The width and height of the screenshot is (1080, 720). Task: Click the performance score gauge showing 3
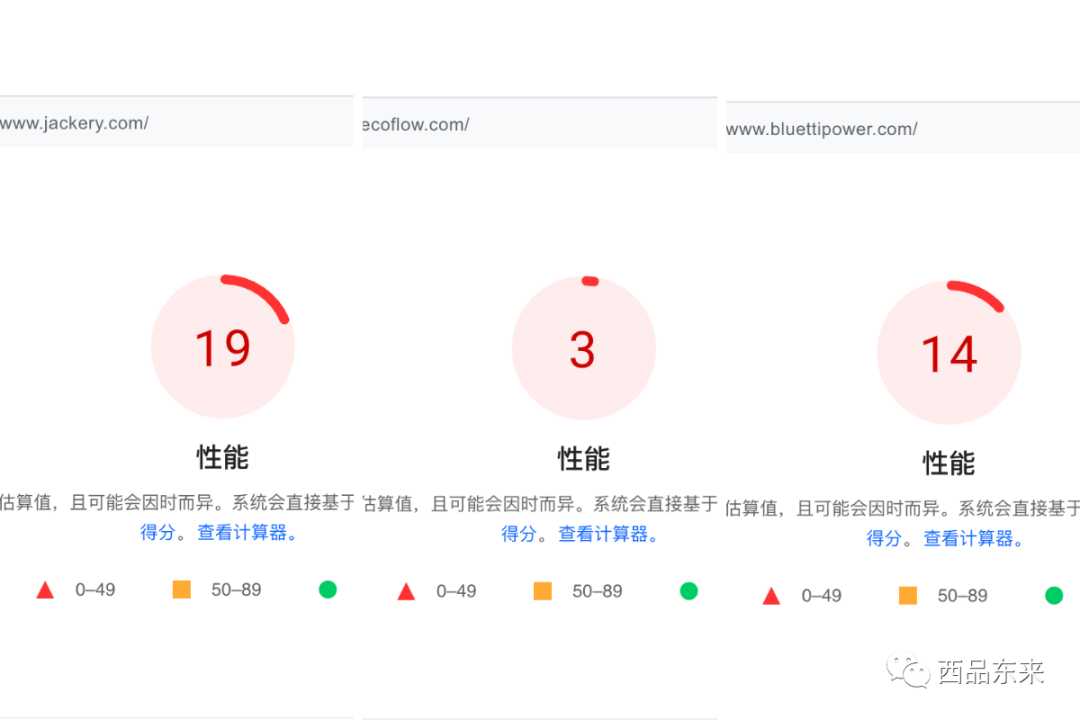(583, 348)
